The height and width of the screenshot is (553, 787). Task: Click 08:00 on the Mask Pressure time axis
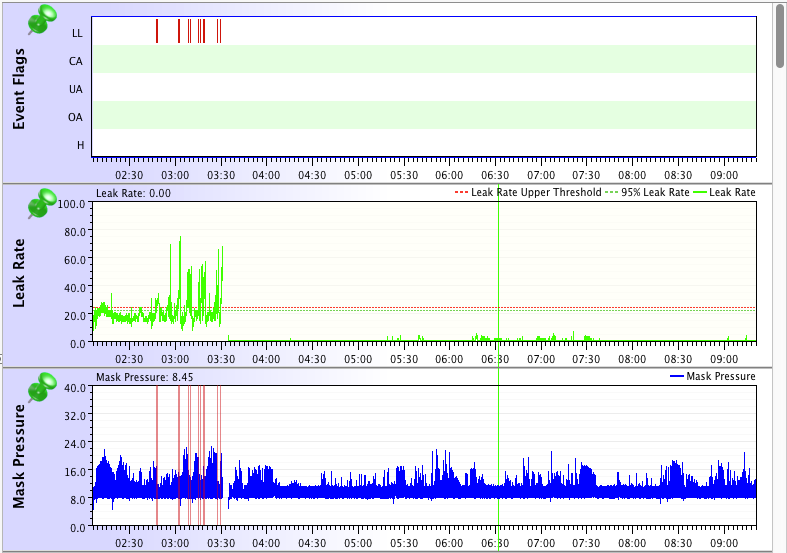pos(632,543)
